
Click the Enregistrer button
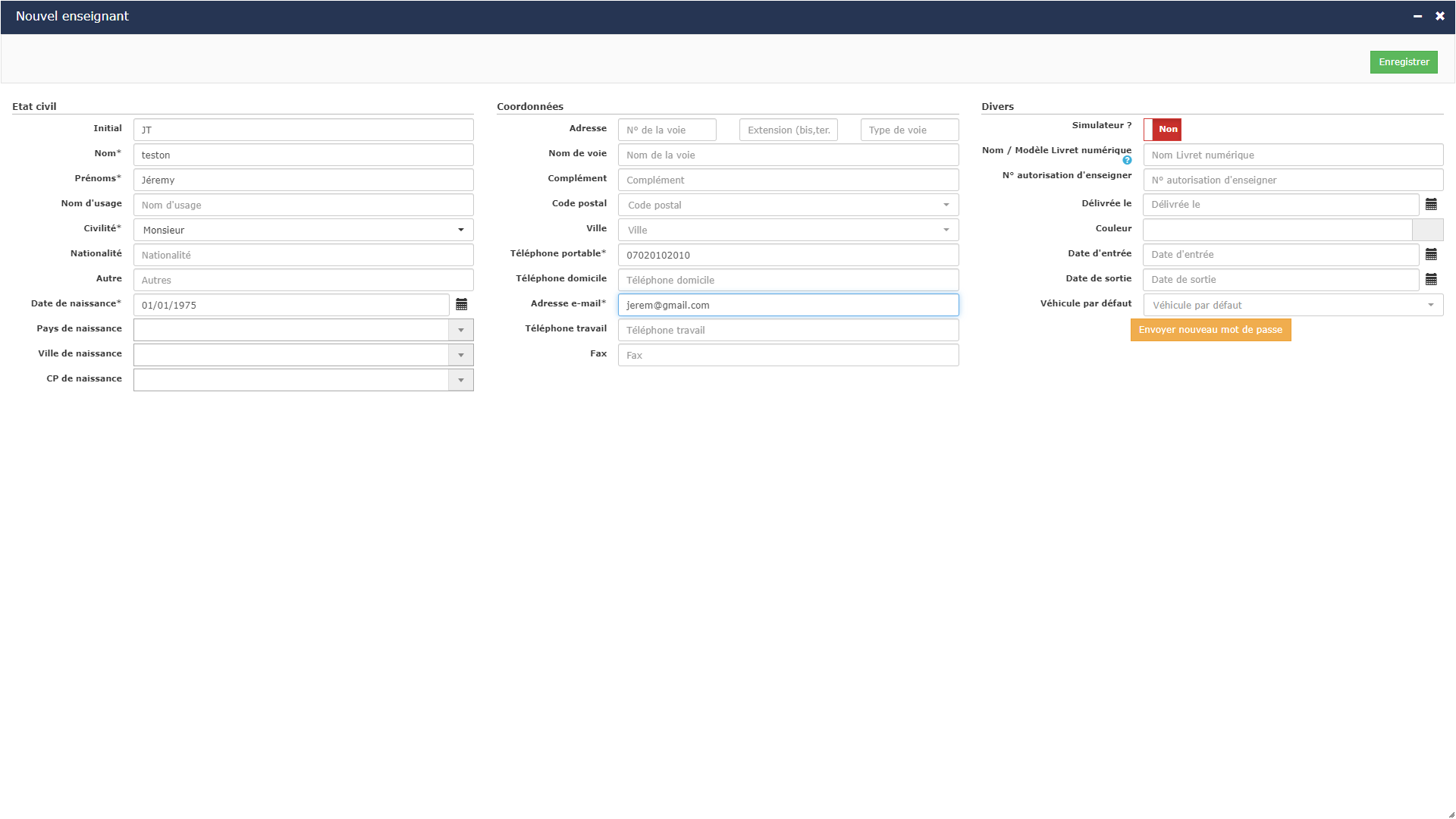pyautogui.click(x=1404, y=62)
